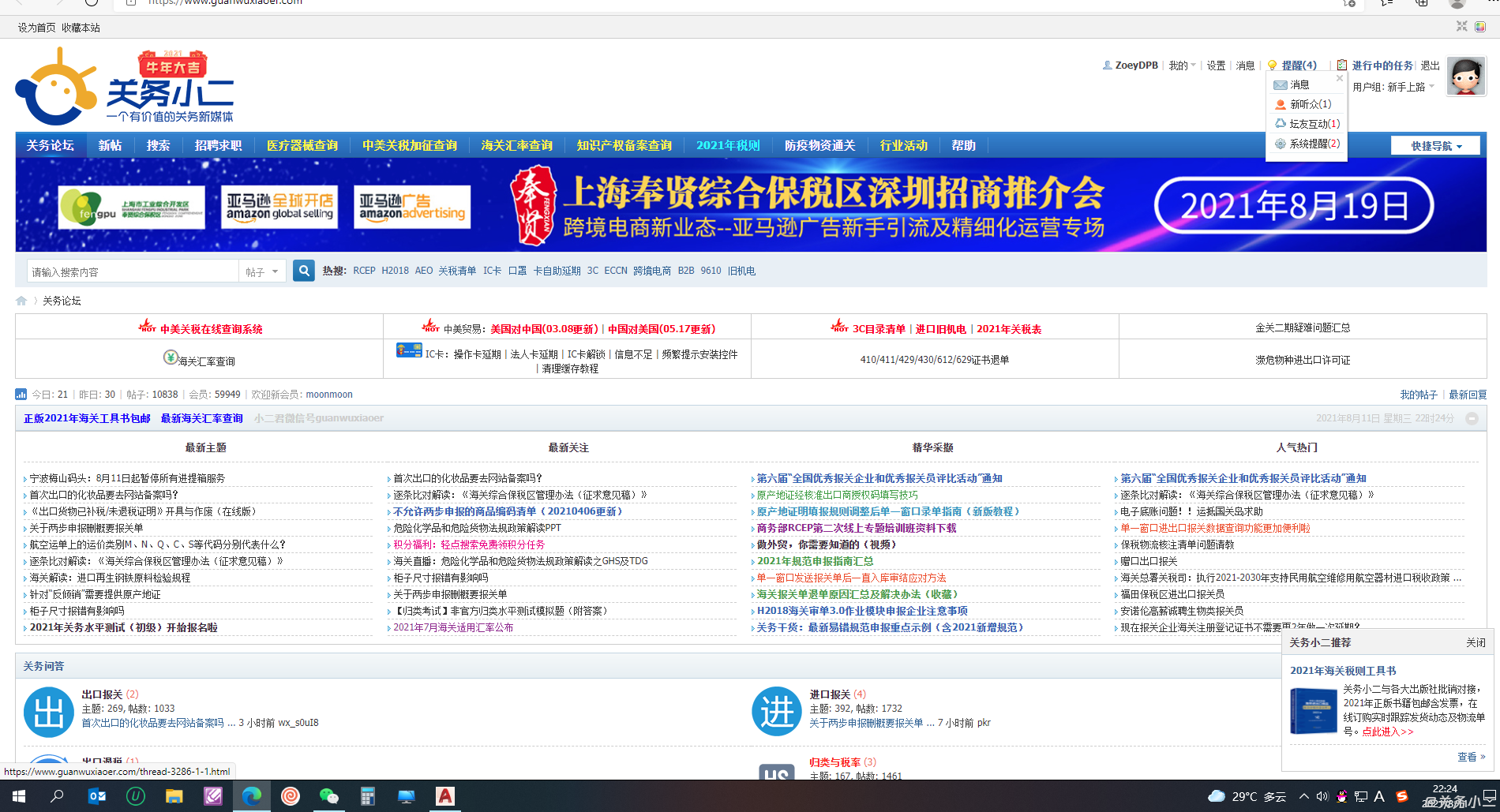The image size is (1500, 812).
Task: Show hidden tray icons chevron
Action: click(x=1303, y=797)
